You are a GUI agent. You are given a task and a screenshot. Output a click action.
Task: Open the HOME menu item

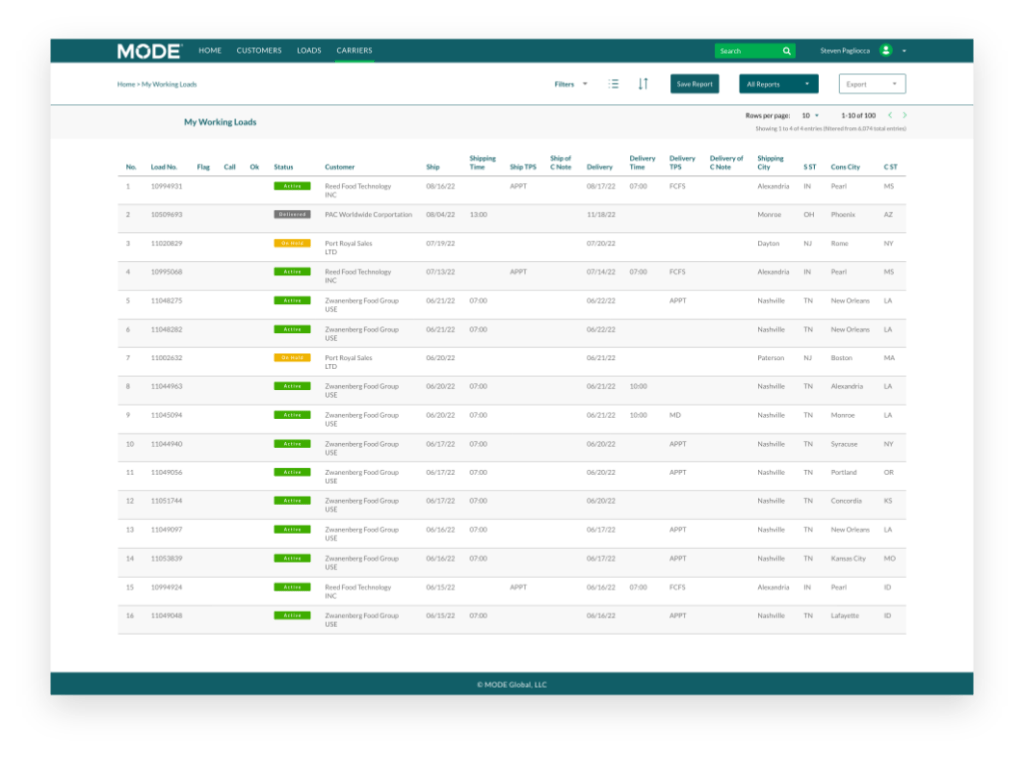click(x=210, y=50)
